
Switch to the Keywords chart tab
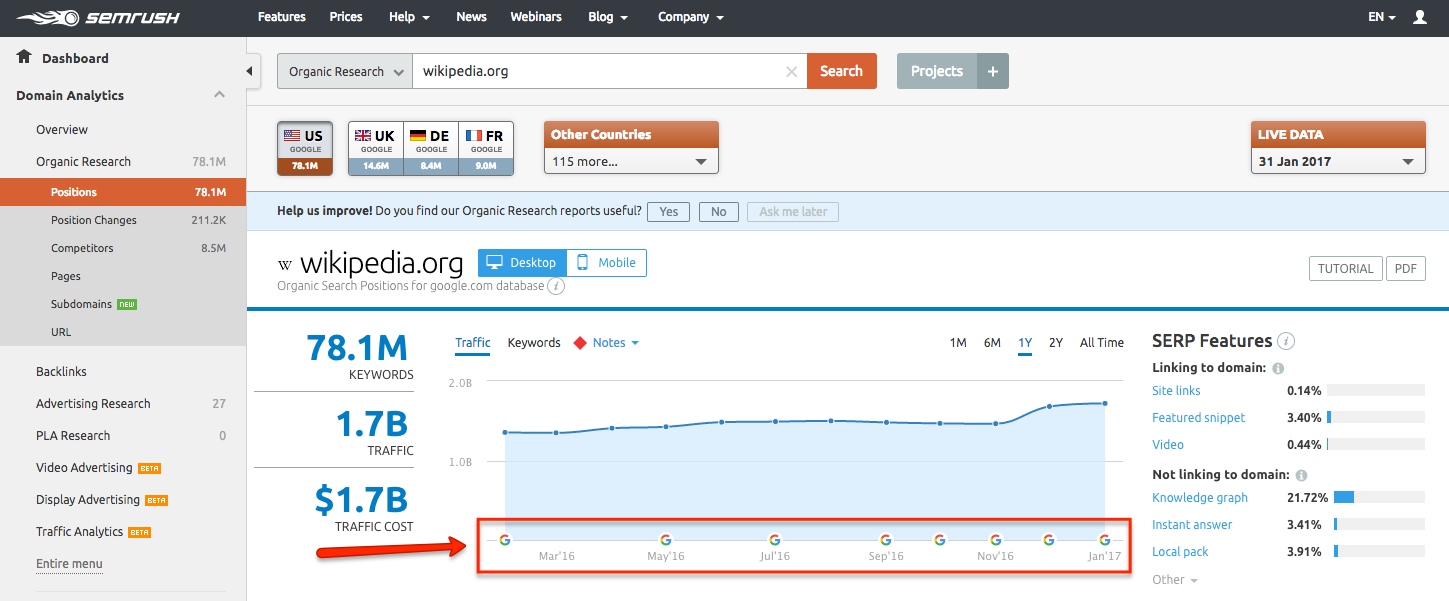pos(534,343)
